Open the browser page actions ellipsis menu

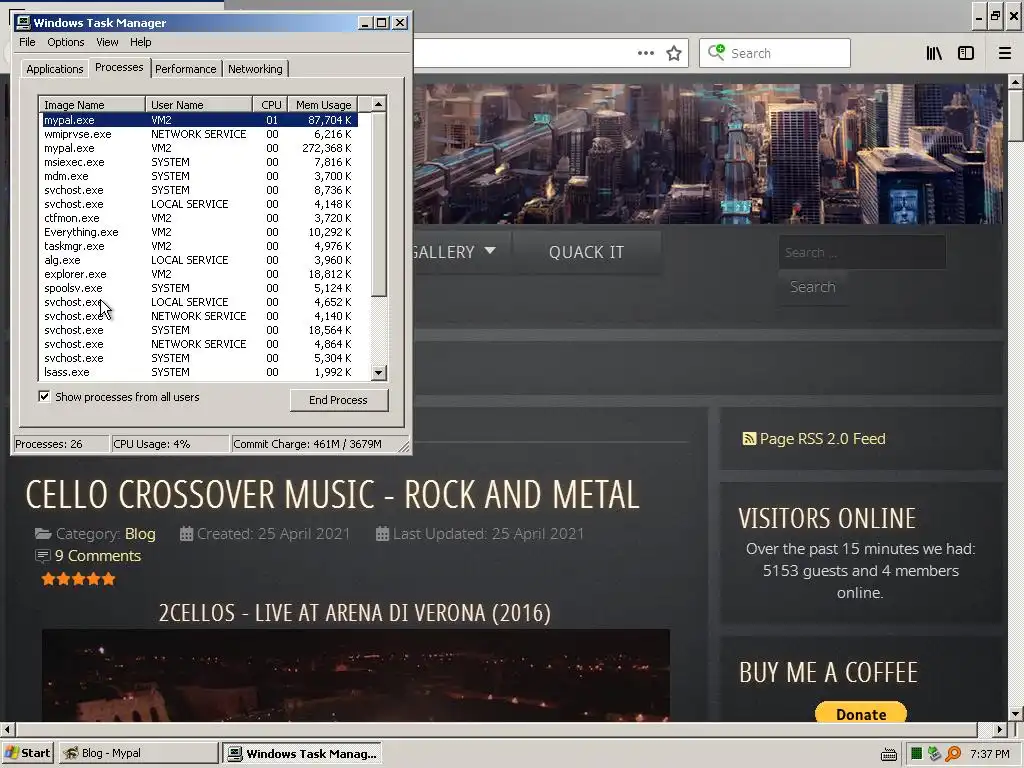pyautogui.click(x=645, y=53)
